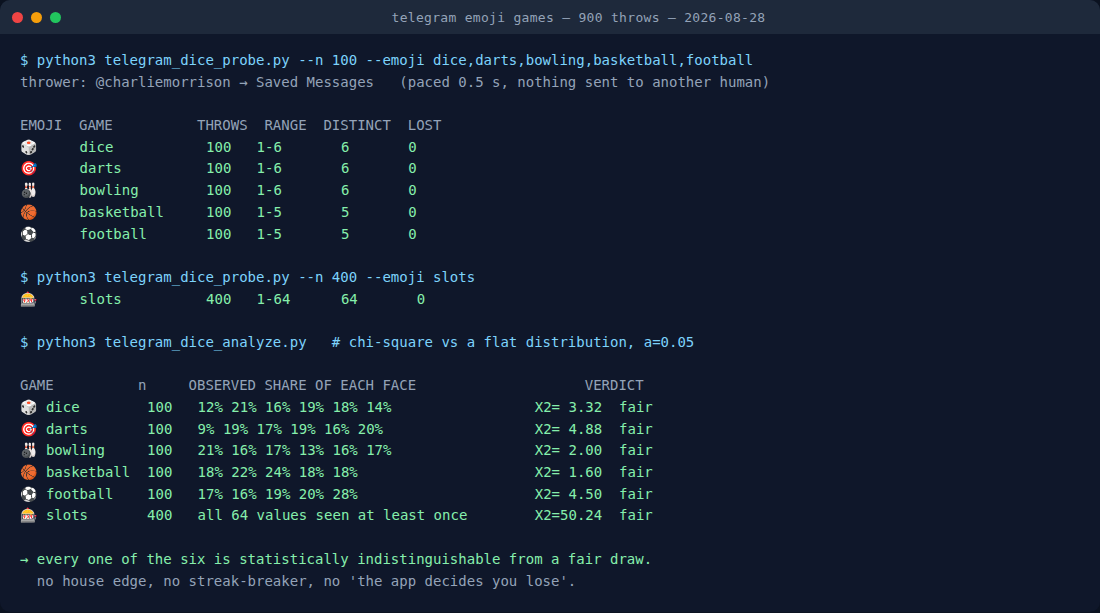Close the terminal window with the red button
1100x613 pixels.
pos(18,18)
